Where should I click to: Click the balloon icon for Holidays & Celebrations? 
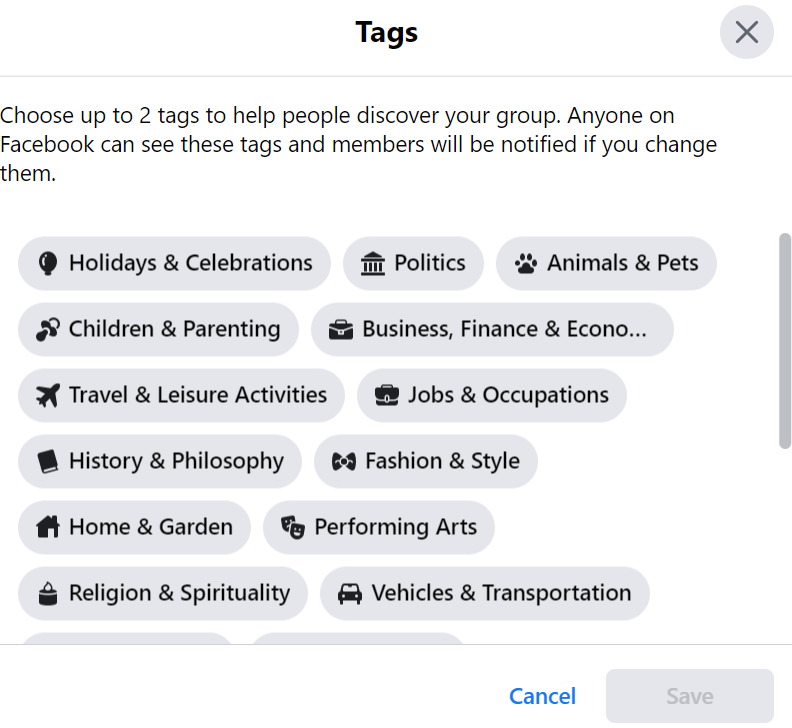click(47, 263)
